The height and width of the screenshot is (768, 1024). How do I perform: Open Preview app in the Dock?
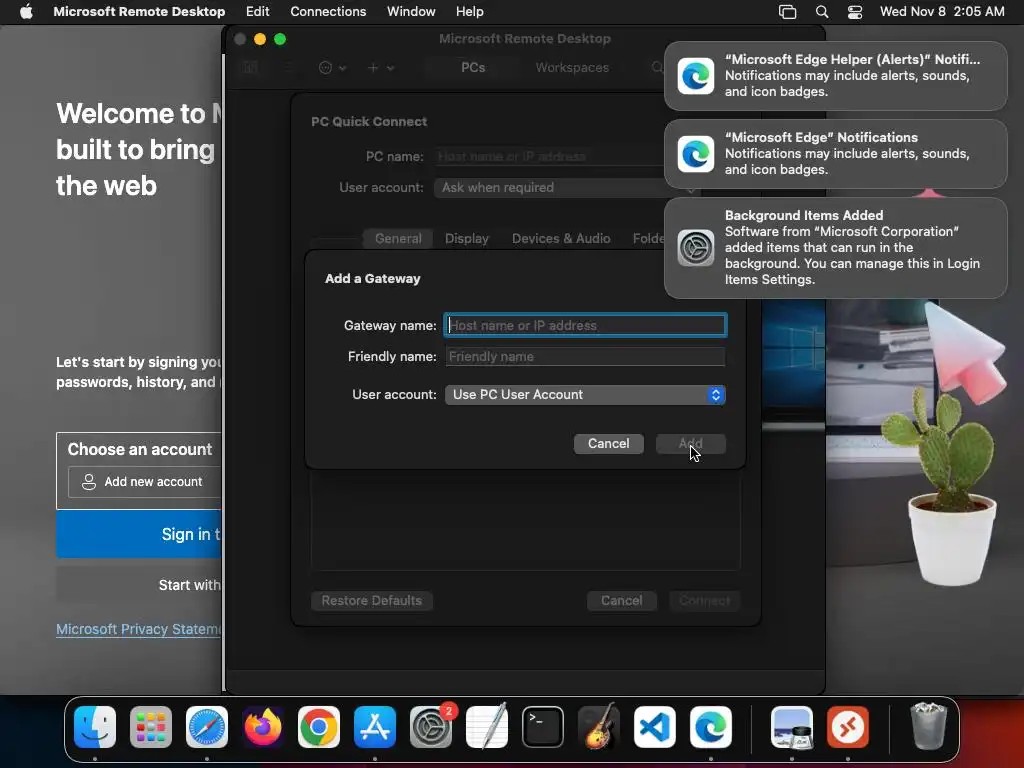click(792, 726)
